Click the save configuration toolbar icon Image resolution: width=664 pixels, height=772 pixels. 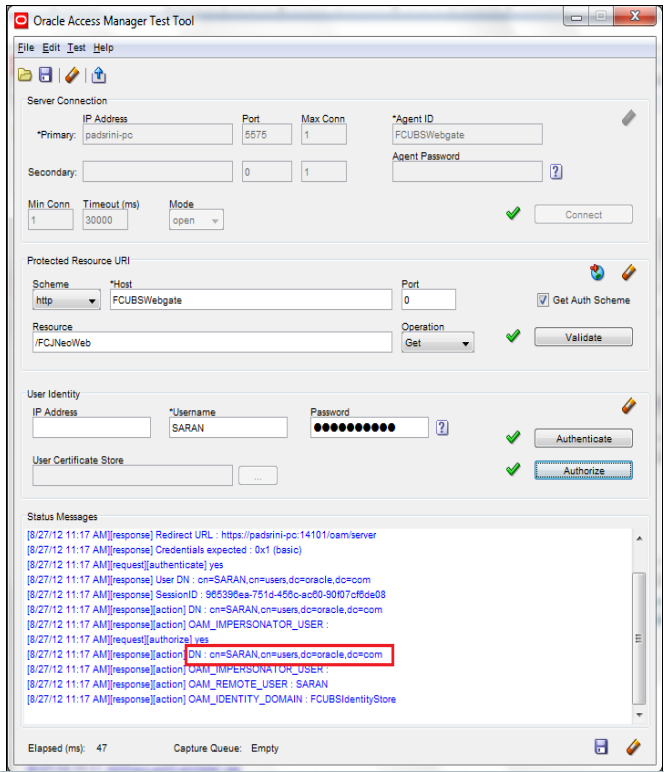coord(45,75)
